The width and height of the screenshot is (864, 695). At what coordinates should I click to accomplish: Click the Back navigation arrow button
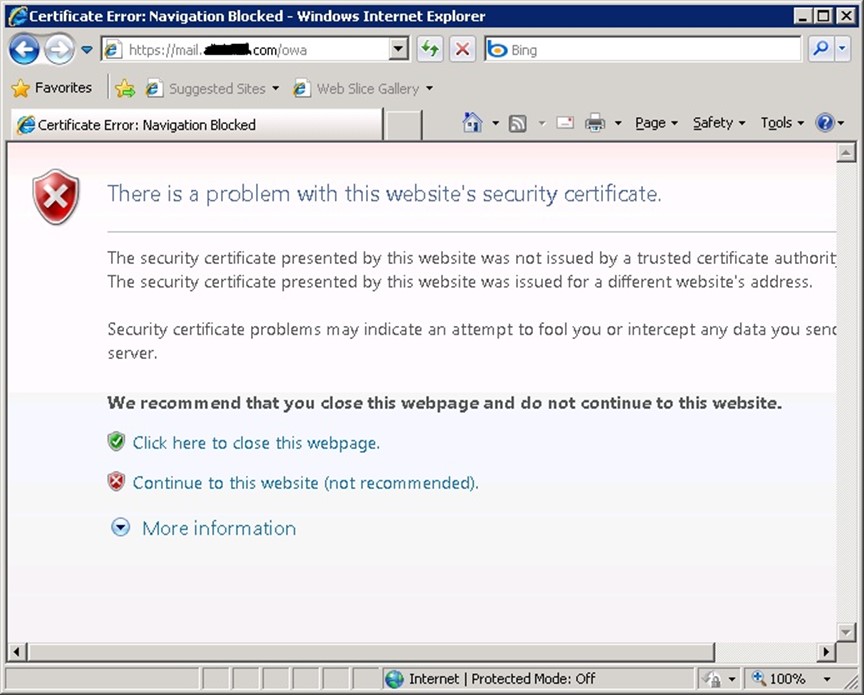click(24, 49)
